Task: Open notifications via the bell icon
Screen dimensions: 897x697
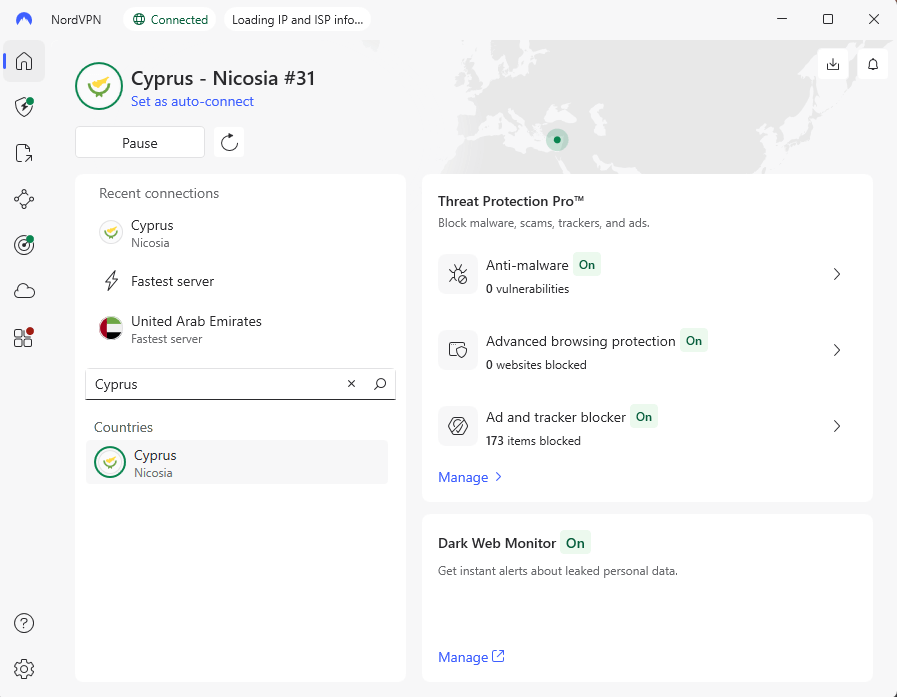Action: tap(872, 64)
